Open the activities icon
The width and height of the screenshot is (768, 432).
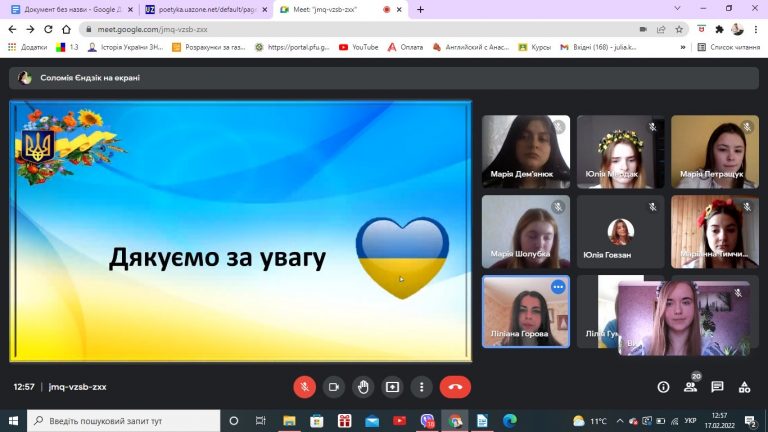(744, 387)
